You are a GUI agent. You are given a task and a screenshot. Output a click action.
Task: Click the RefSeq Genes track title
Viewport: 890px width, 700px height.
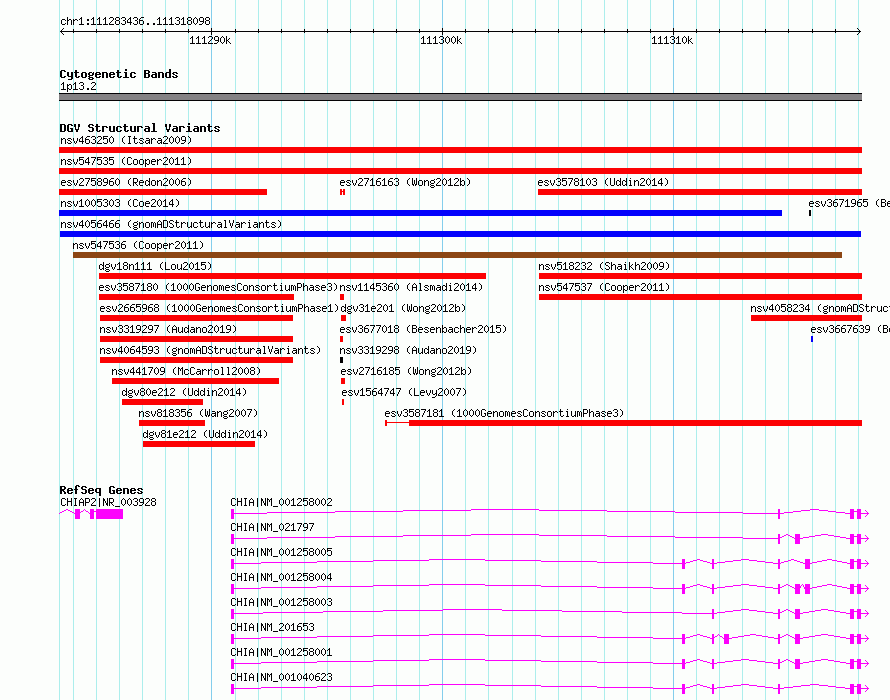101,491
